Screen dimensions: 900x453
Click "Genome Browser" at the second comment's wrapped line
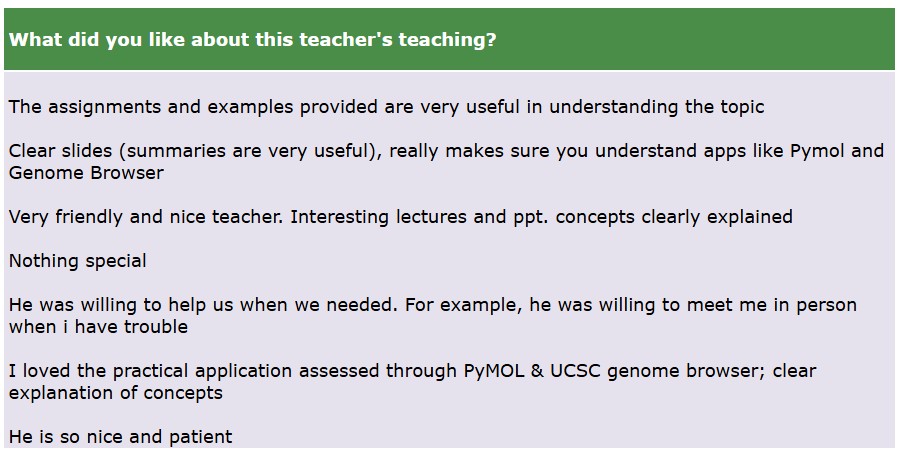[86, 172]
